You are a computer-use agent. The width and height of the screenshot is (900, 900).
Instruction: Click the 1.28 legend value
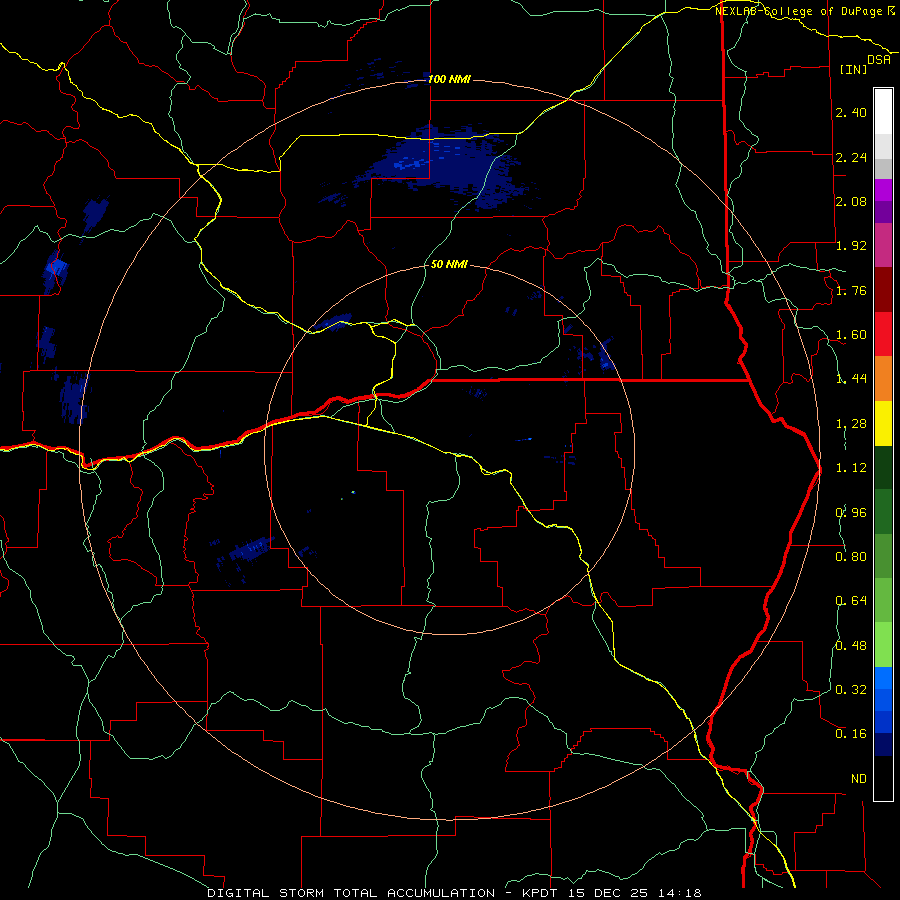(851, 424)
